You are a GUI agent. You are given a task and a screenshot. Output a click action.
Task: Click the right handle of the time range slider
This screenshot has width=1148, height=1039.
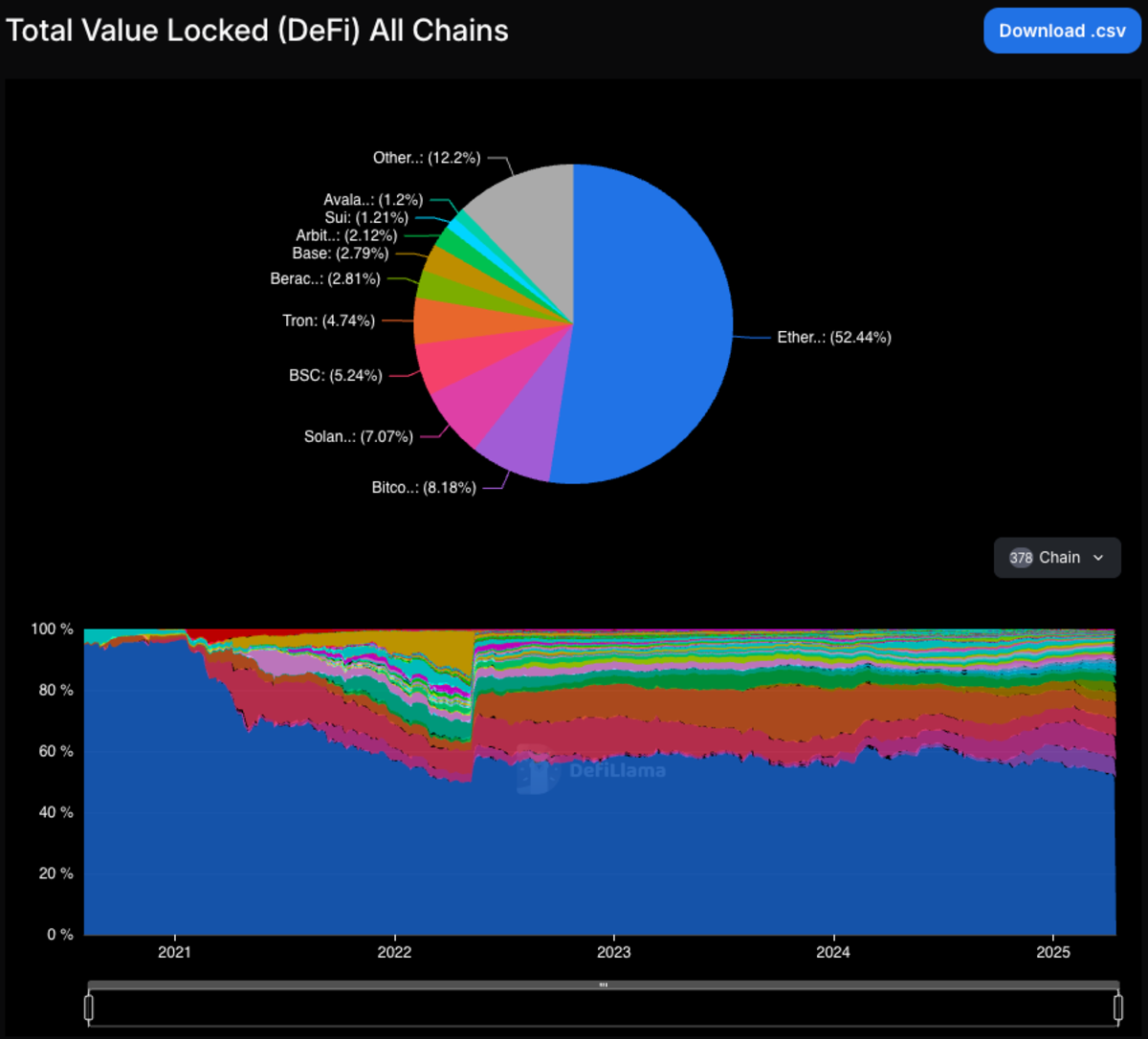1117,1007
